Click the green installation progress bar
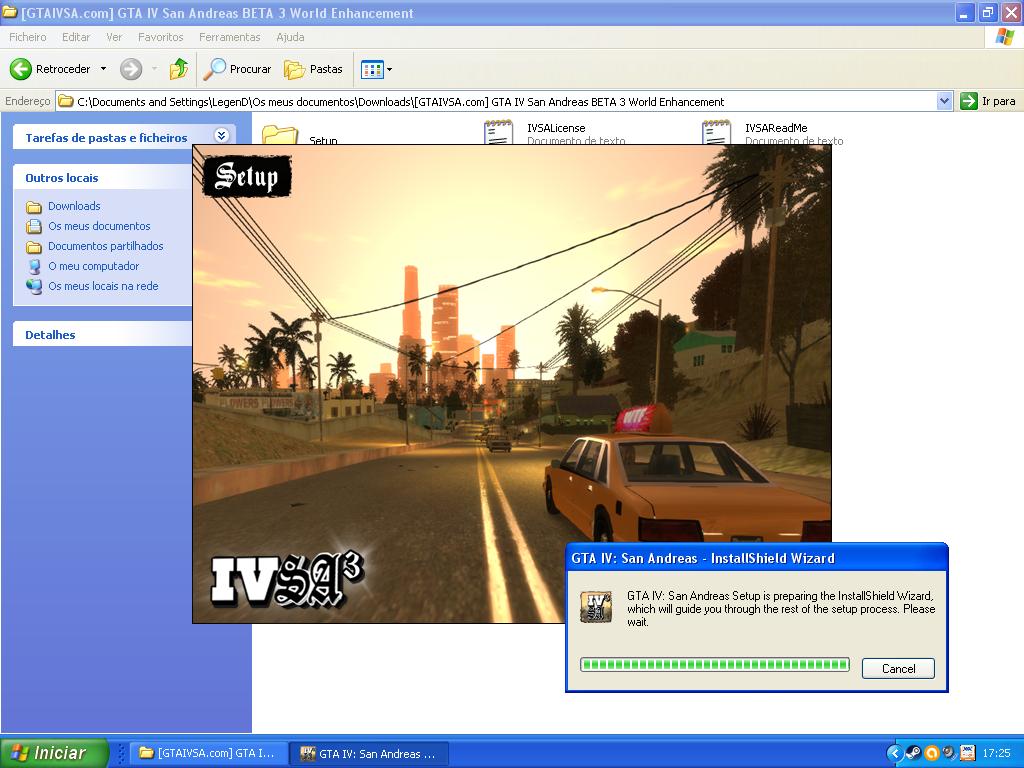The image size is (1024, 768). [714, 665]
